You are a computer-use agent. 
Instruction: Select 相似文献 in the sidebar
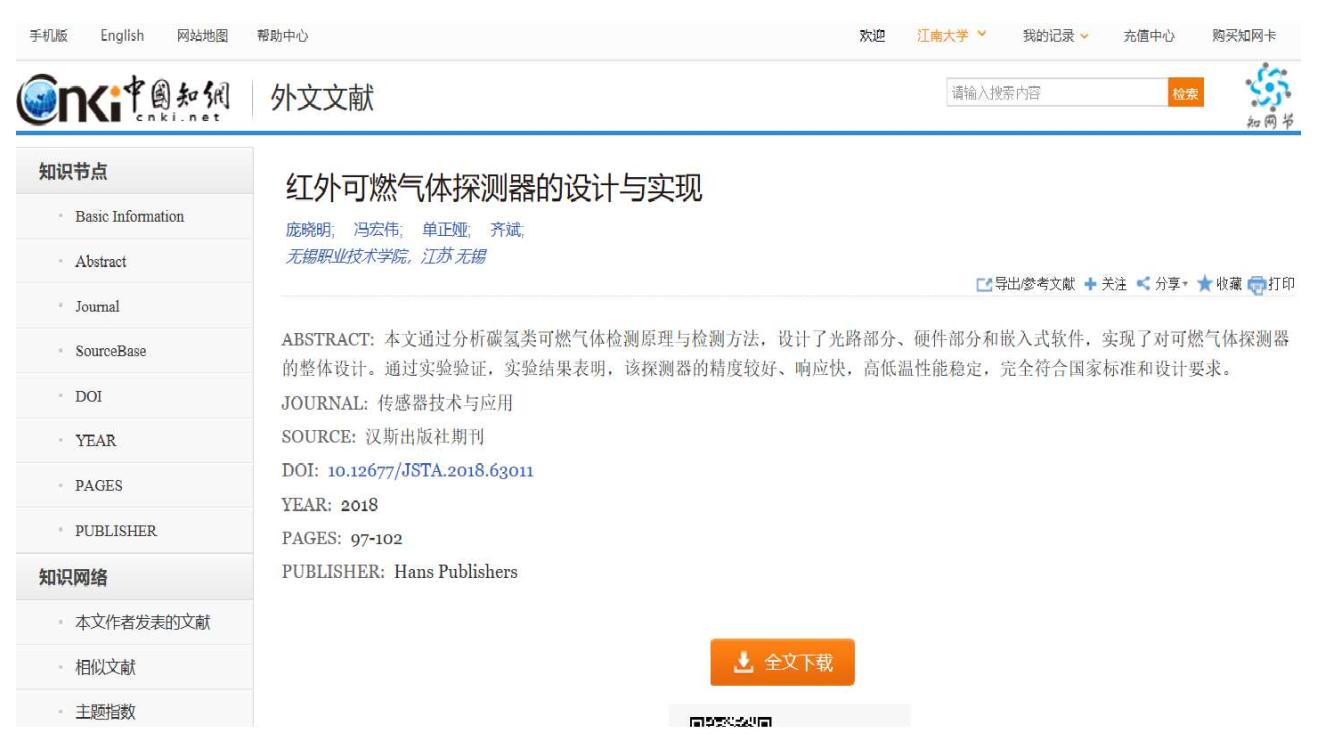[107, 667]
